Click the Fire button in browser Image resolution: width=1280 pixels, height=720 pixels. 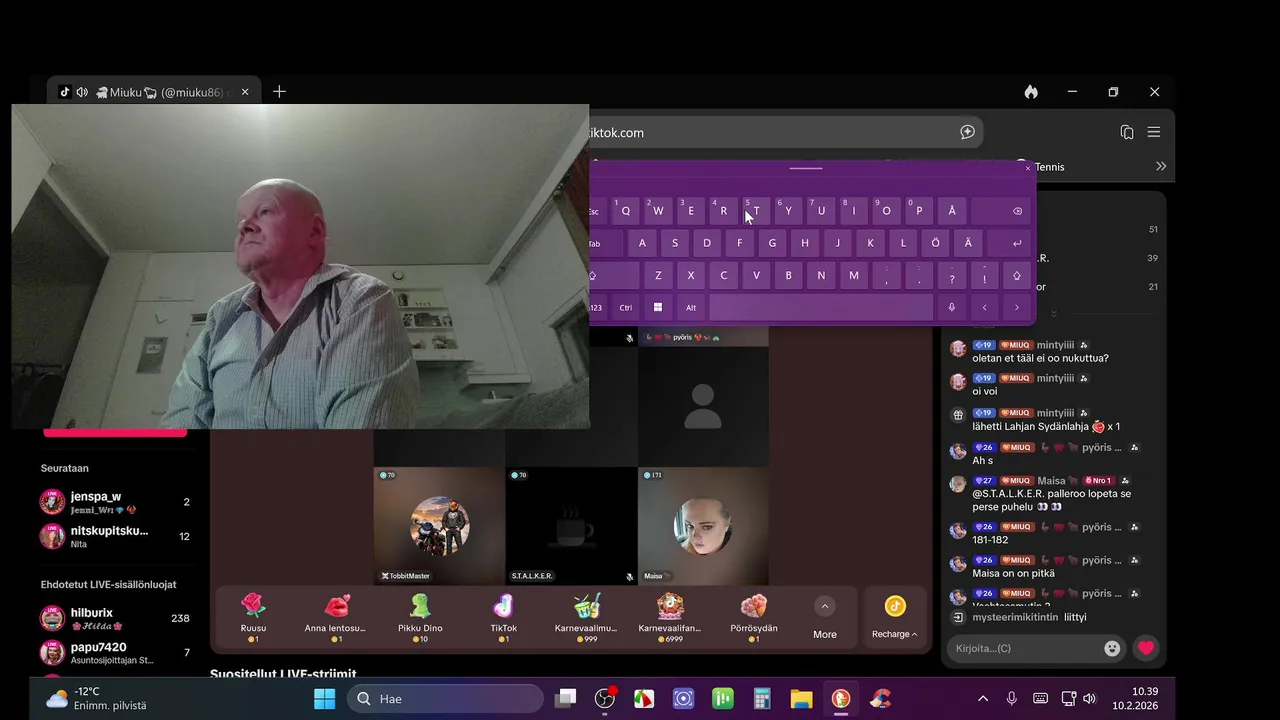1031,92
